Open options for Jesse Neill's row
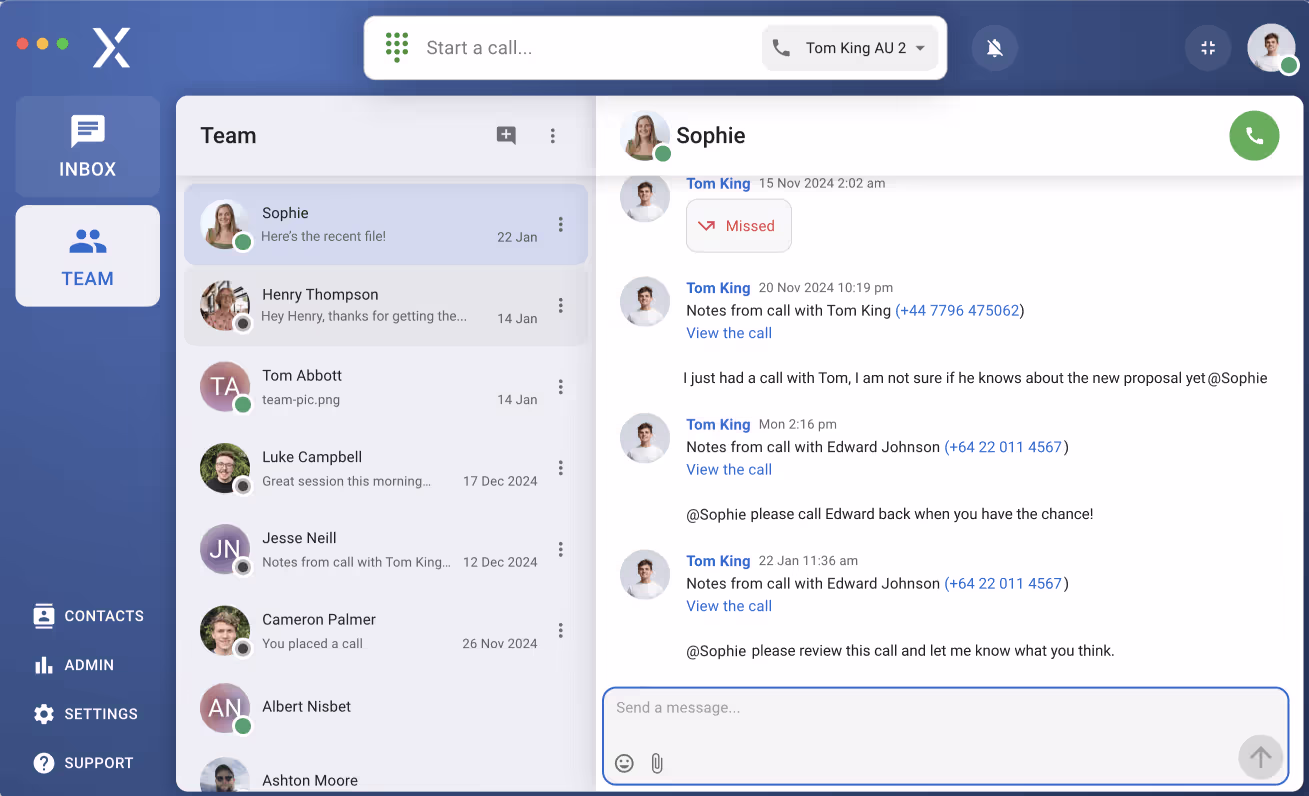The height and width of the screenshot is (796, 1309). click(x=561, y=549)
